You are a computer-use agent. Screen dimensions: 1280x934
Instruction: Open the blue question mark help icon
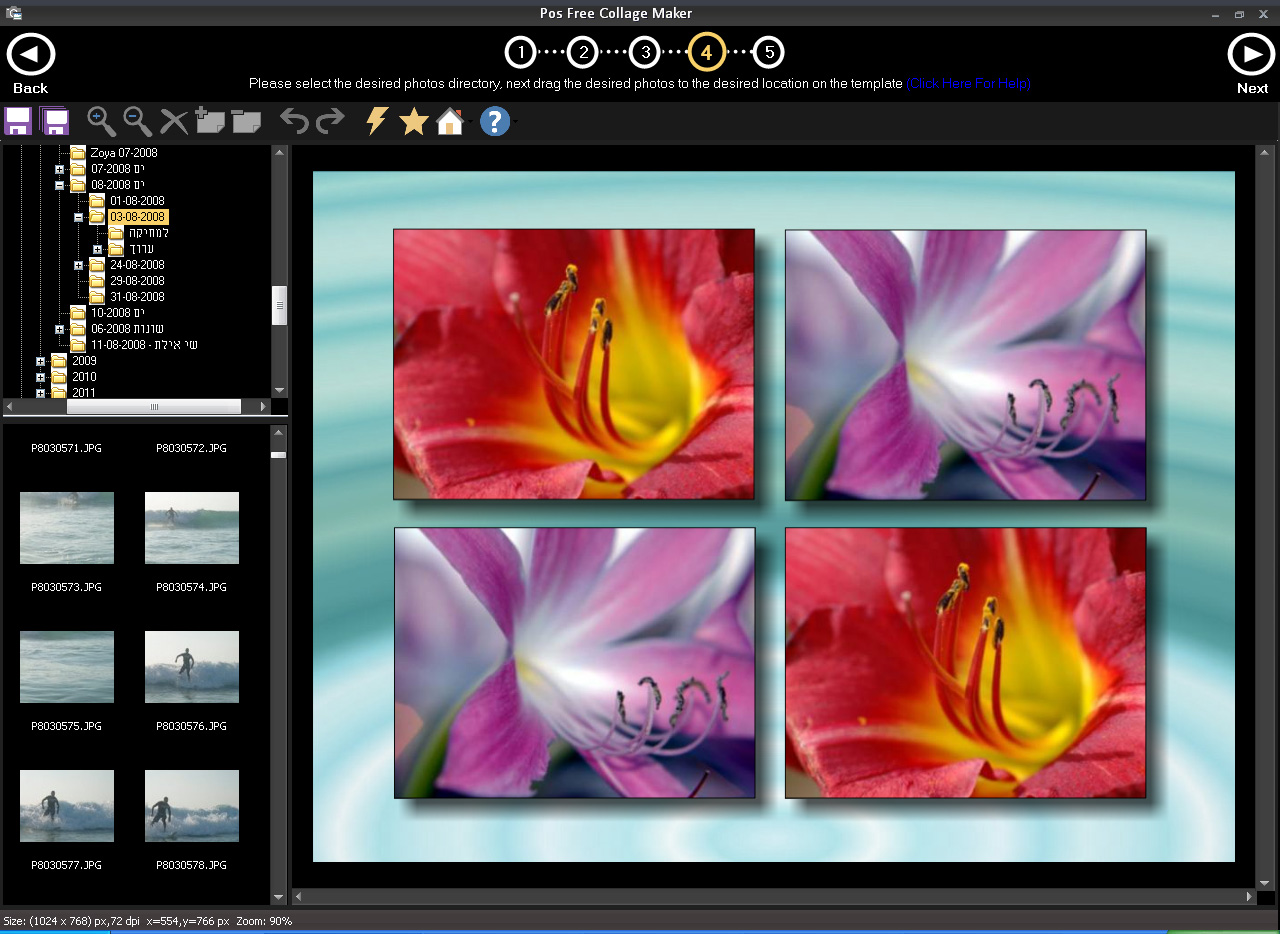point(495,121)
